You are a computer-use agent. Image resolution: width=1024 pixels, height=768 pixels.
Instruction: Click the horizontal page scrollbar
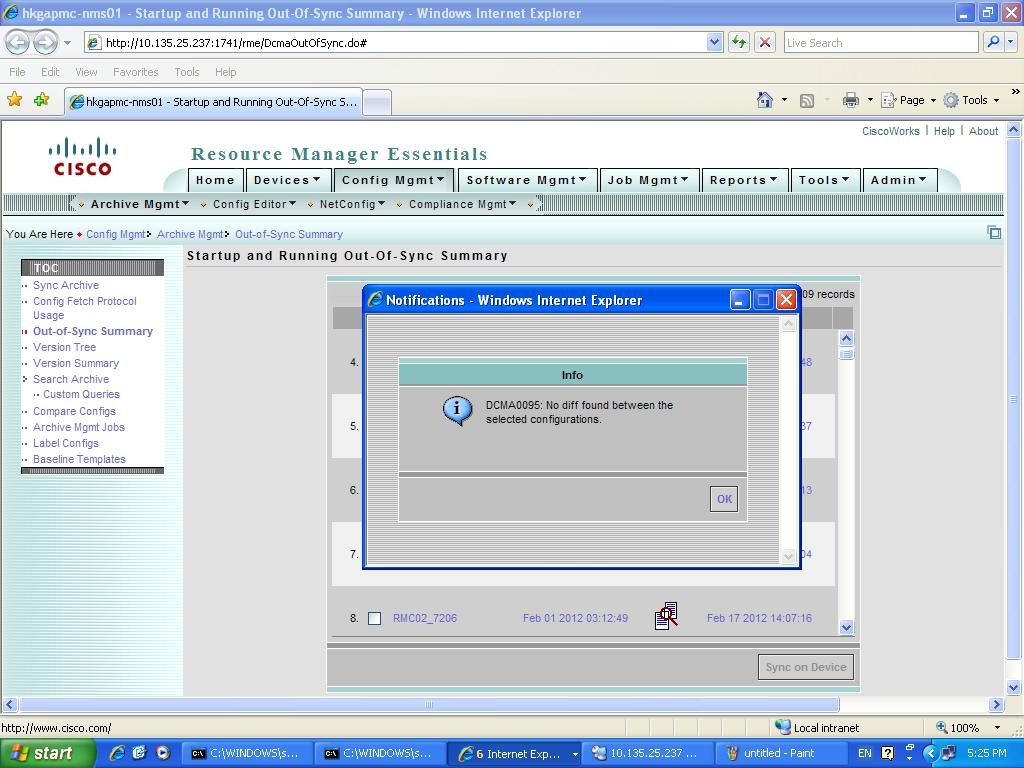click(429, 705)
